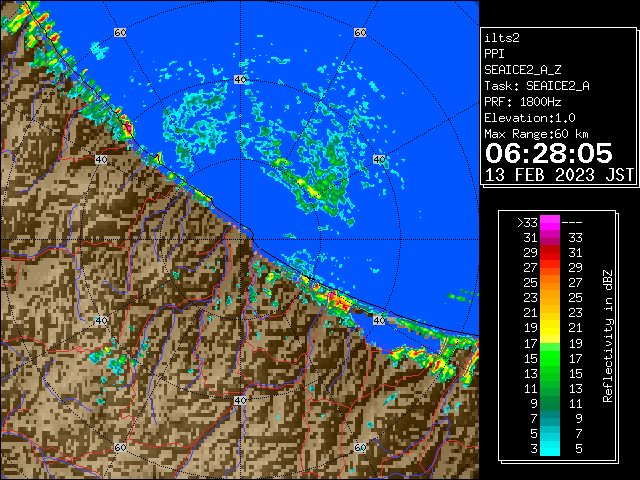Screen dimensions: 640x480
Task: Select the southwest 60 km range ring label
Action: pyautogui.click(x=120, y=447)
